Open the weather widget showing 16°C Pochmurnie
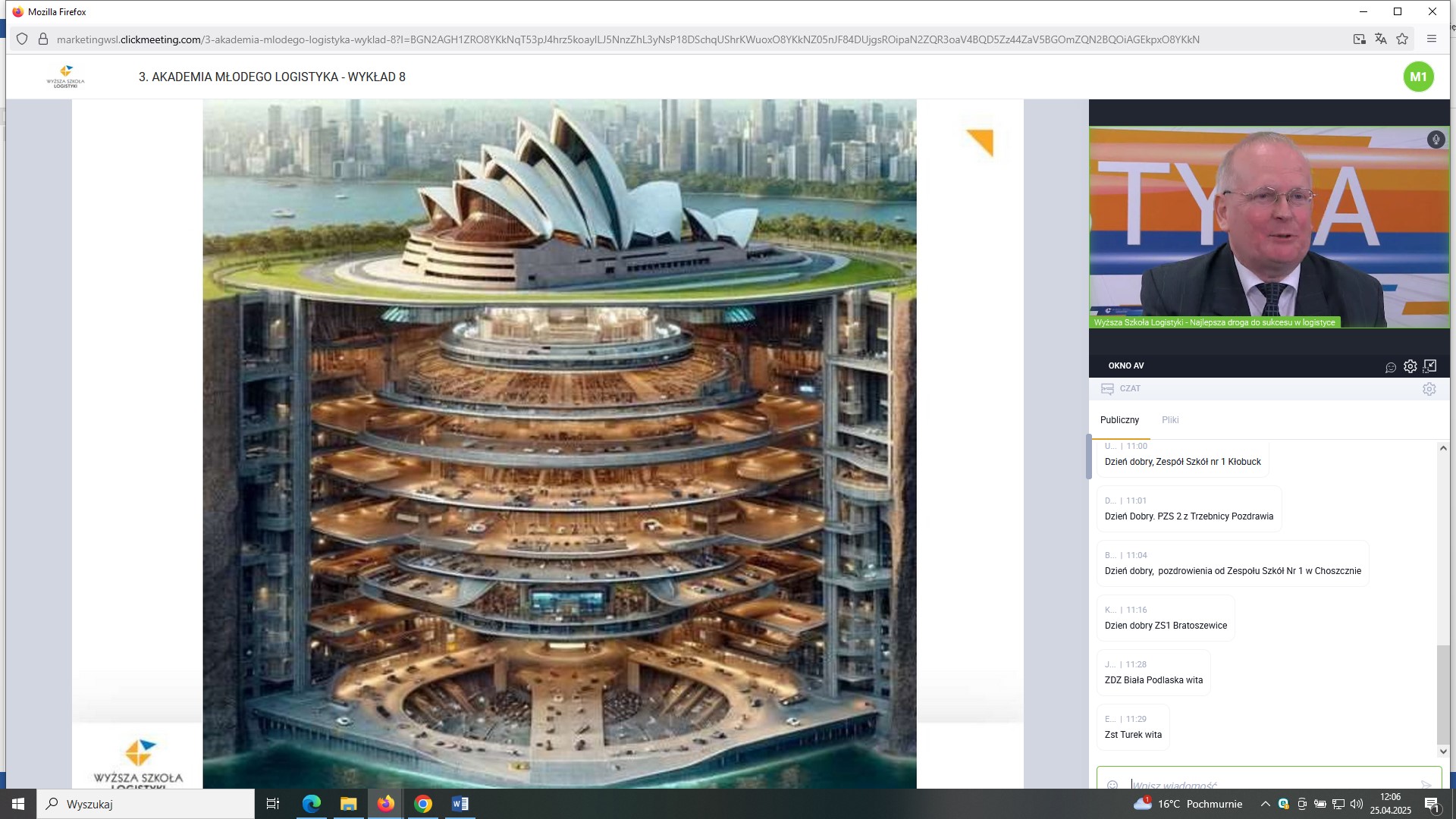Image resolution: width=1456 pixels, height=819 pixels. (x=1188, y=804)
